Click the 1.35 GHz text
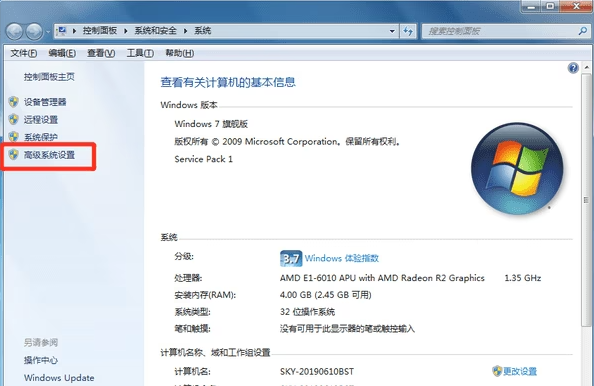 (x=523, y=278)
